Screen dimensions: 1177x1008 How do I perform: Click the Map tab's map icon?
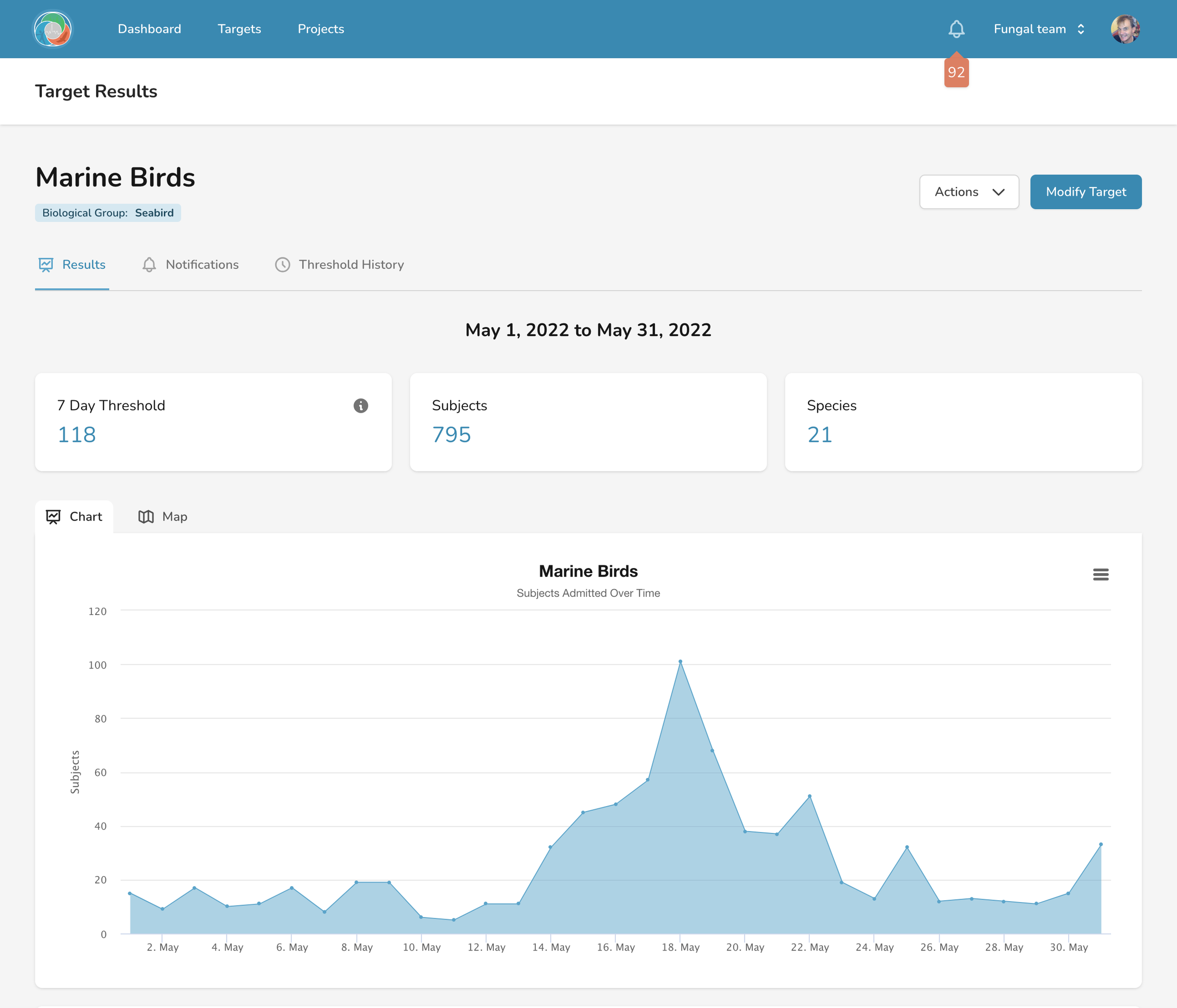tap(146, 517)
